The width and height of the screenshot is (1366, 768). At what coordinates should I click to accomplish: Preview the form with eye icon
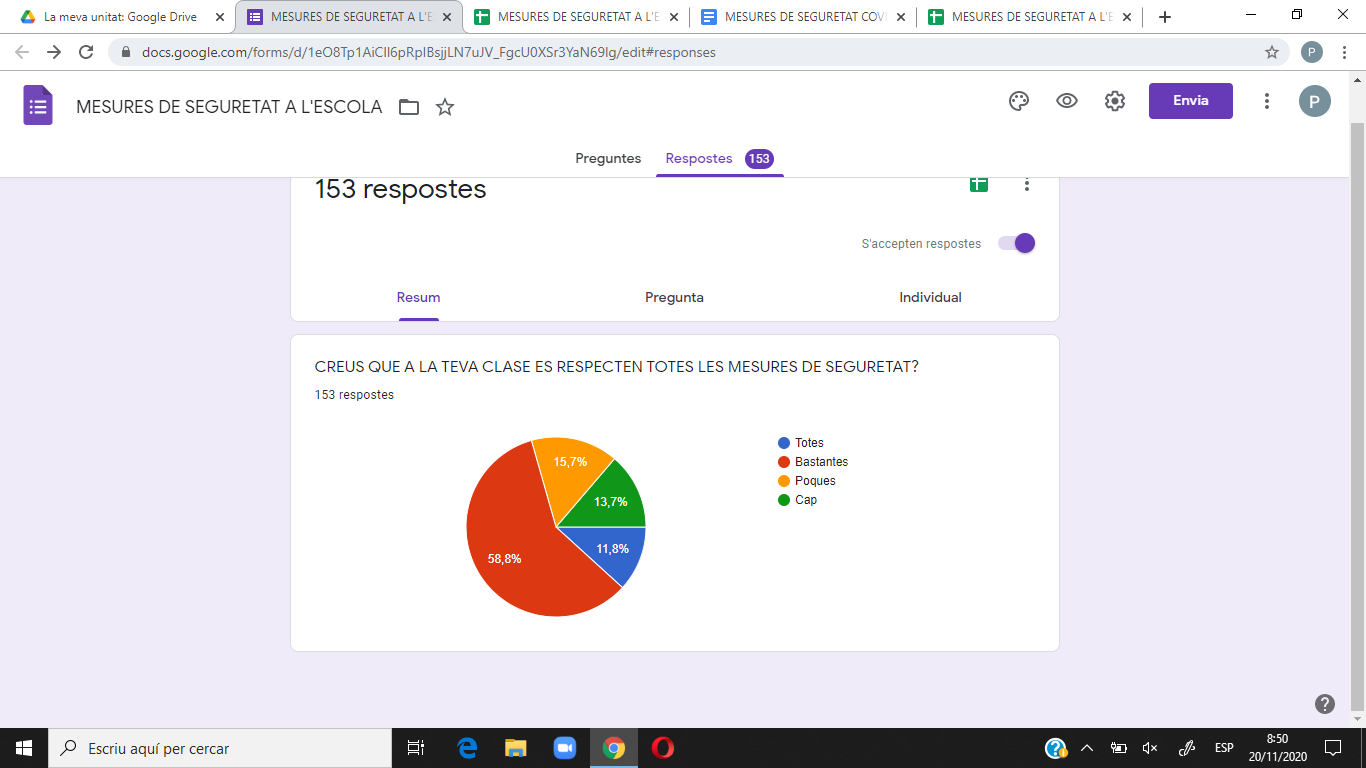click(1067, 101)
